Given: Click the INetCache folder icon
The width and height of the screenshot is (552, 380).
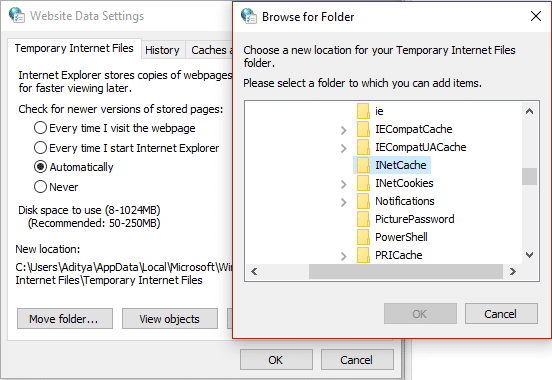Looking at the screenshot, I should point(363,165).
